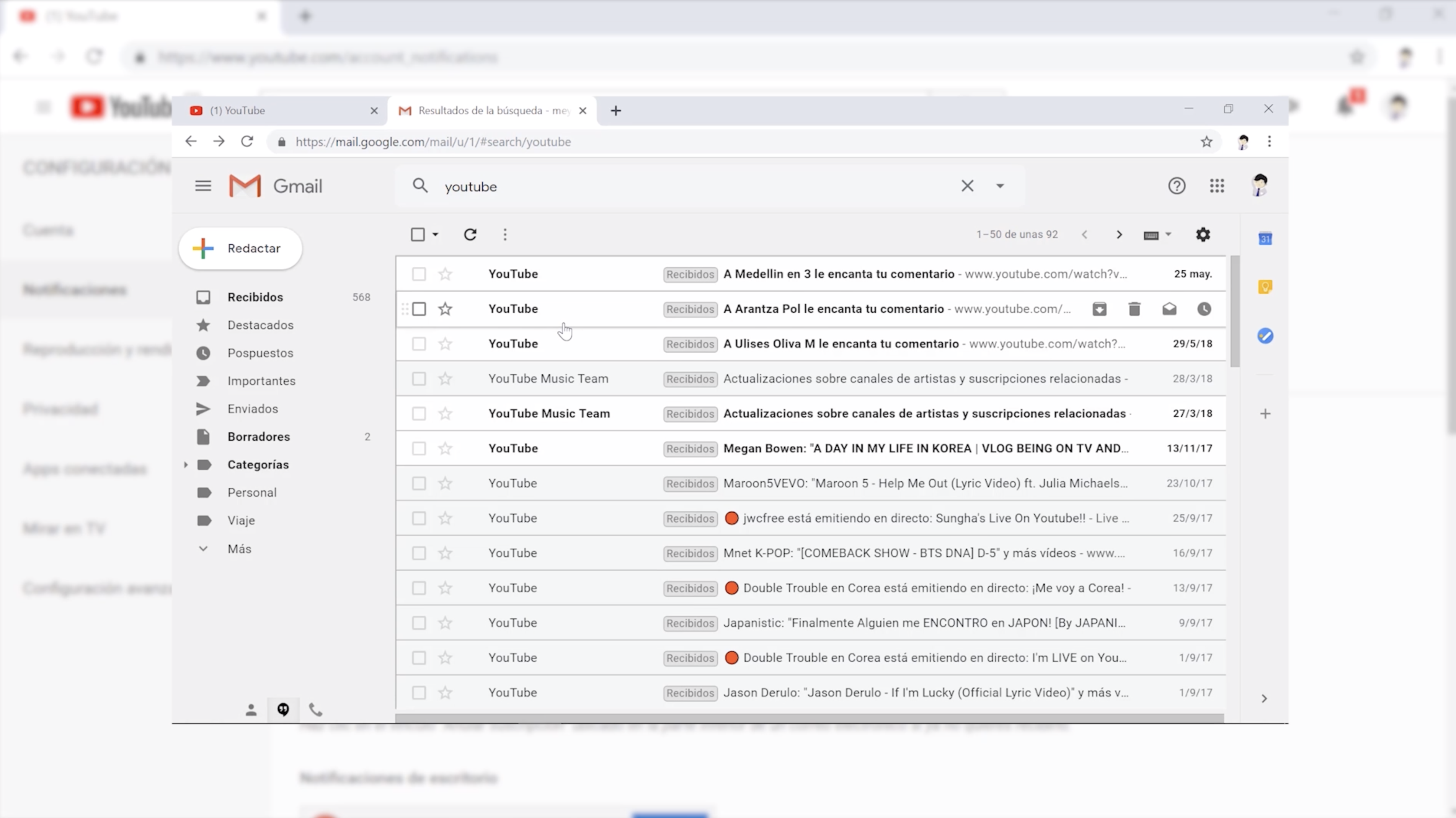This screenshot has width=1456, height=818.
Task: Star the Maroon5VEVO email
Action: tap(446, 484)
